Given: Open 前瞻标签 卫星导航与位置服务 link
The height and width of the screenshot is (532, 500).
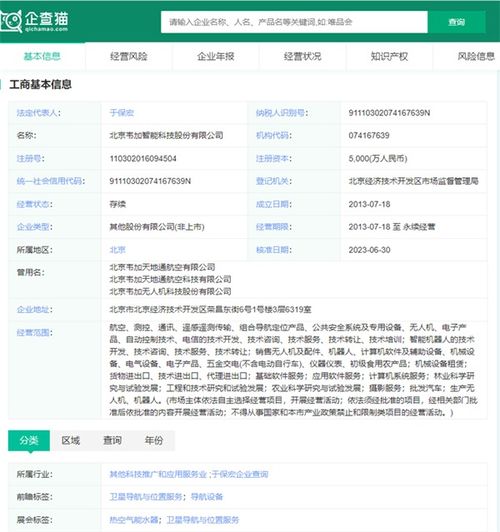Looking at the screenshot, I should pyautogui.click(x=146, y=497).
